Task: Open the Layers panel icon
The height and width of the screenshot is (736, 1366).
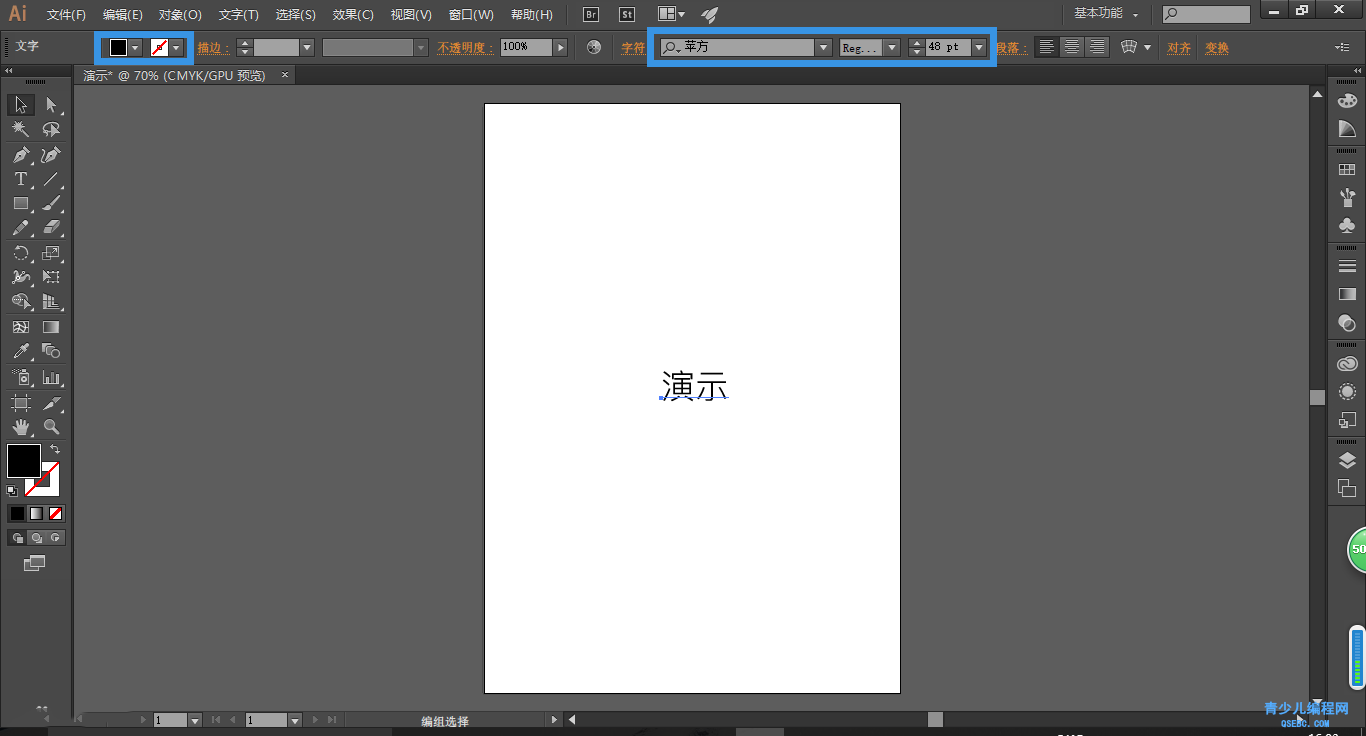Action: (1347, 461)
